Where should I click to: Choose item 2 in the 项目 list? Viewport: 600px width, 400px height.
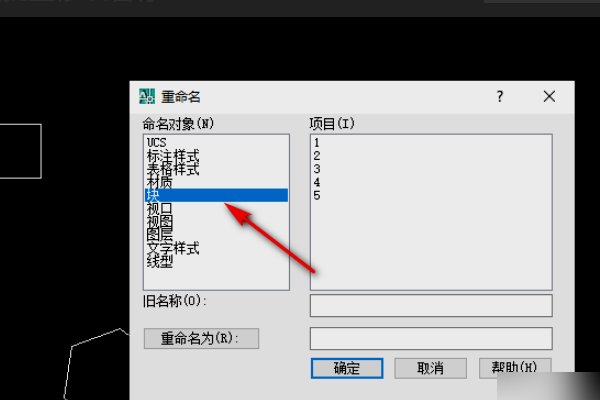[316, 156]
